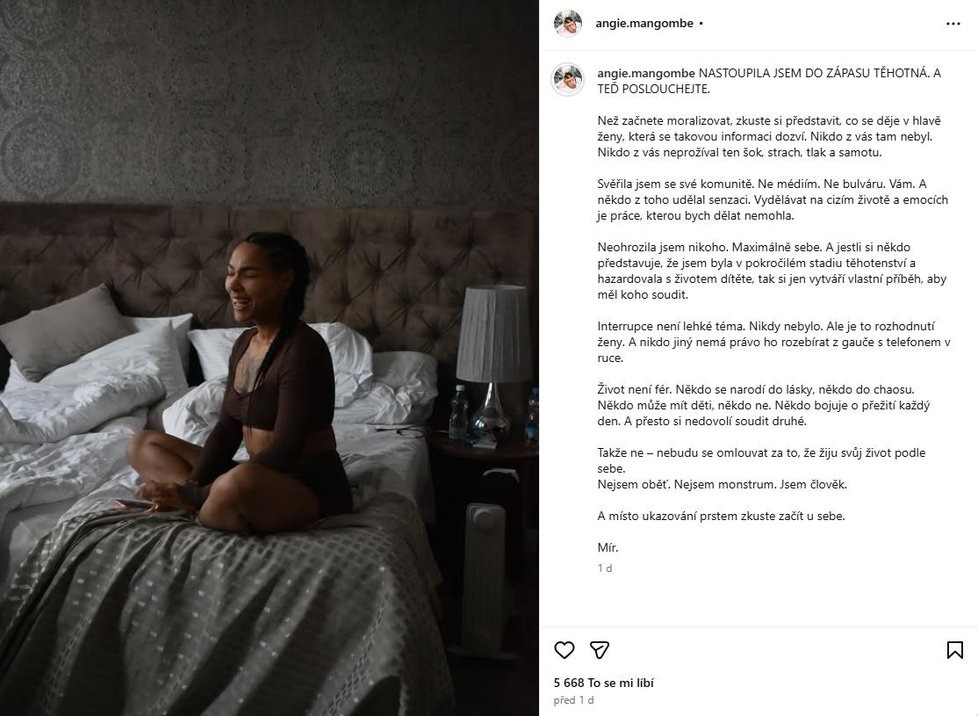The width and height of the screenshot is (978, 716).
Task: Open angie.mangombe username in header
Action: click(x=644, y=23)
